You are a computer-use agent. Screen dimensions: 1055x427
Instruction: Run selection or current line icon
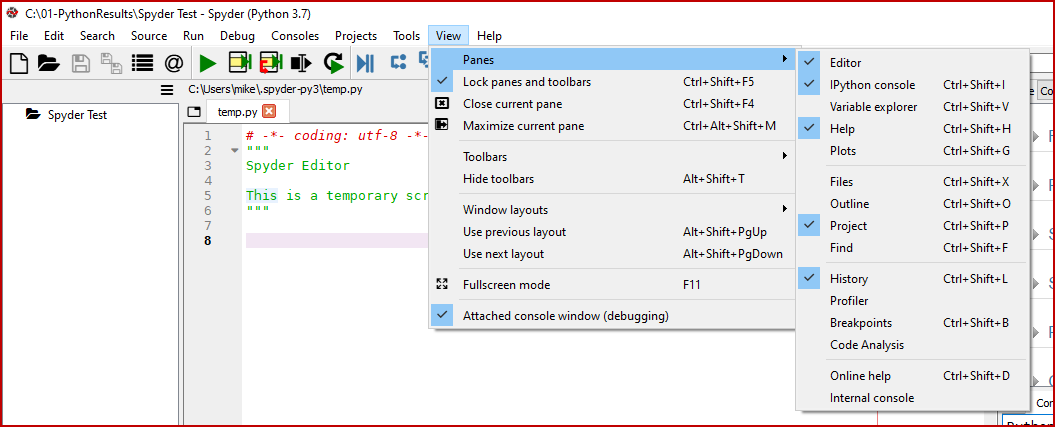301,63
